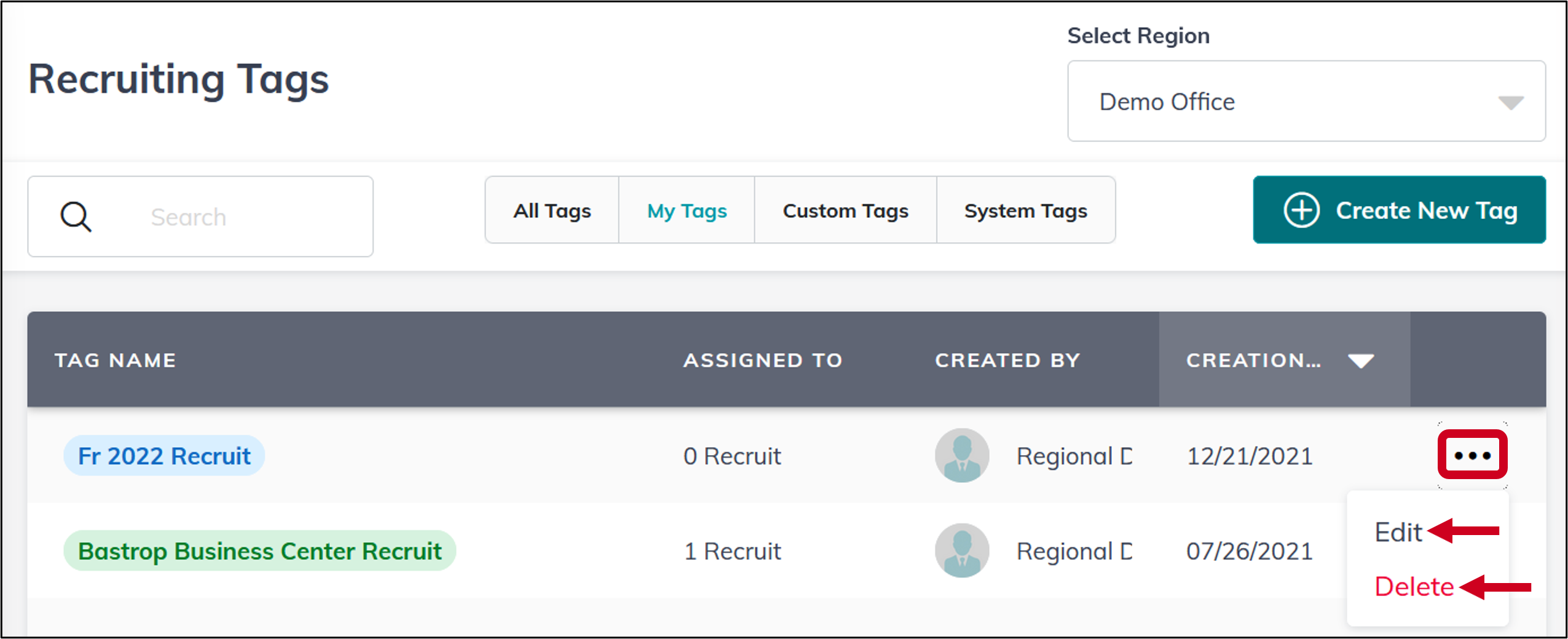Click the avatar icon beside Regional D in first row
This screenshot has width=1568, height=639.
pos(961,455)
